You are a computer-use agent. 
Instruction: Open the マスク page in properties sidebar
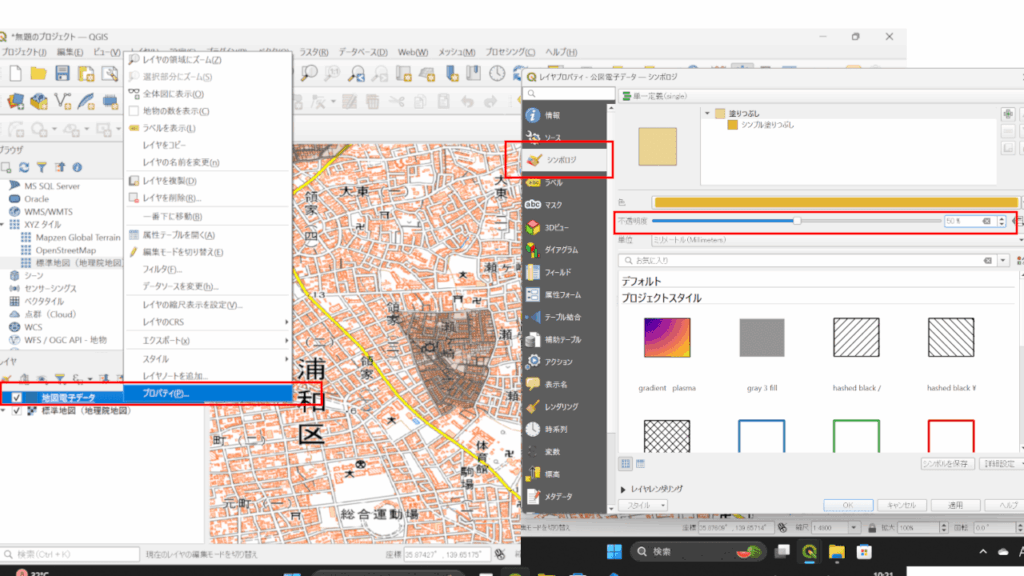point(565,205)
